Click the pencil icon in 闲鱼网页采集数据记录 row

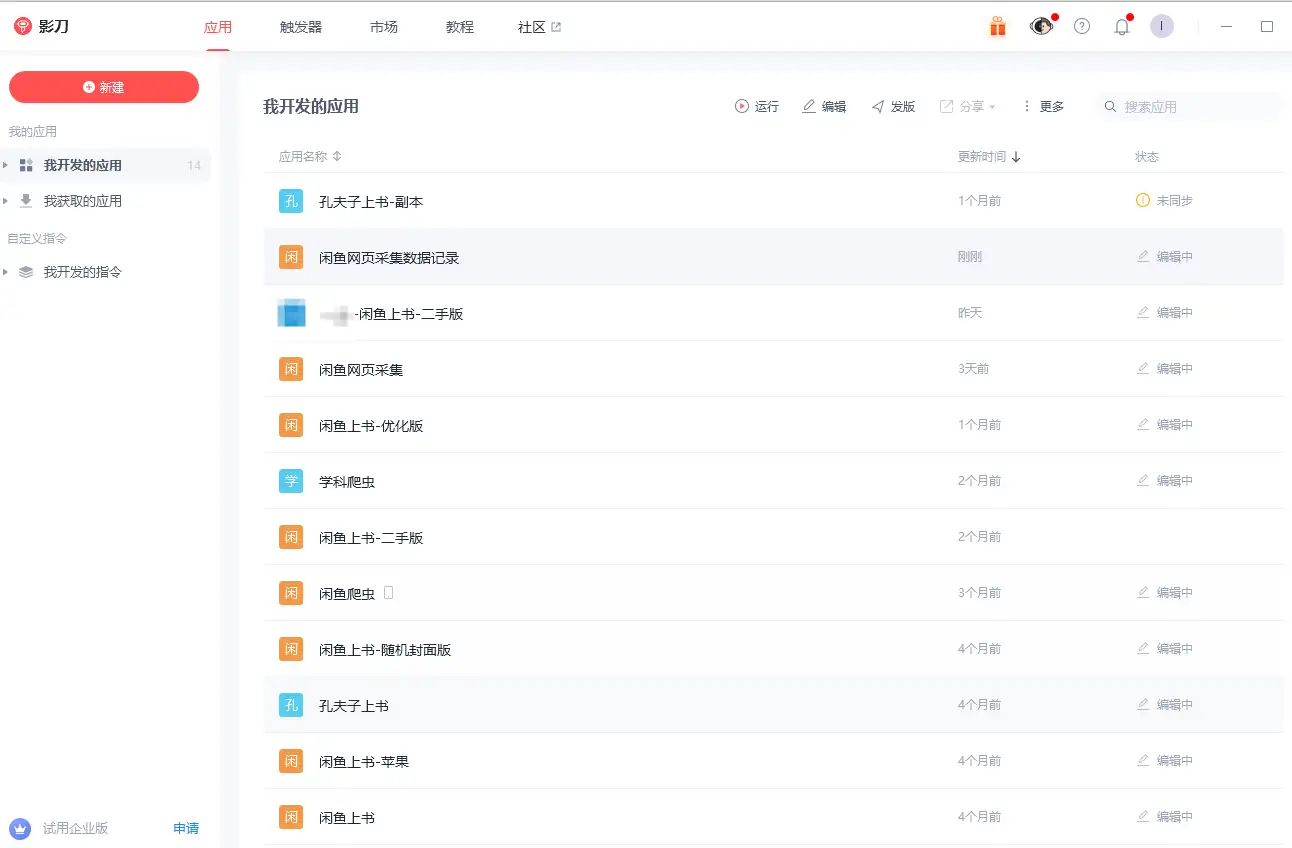click(1143, 257)
